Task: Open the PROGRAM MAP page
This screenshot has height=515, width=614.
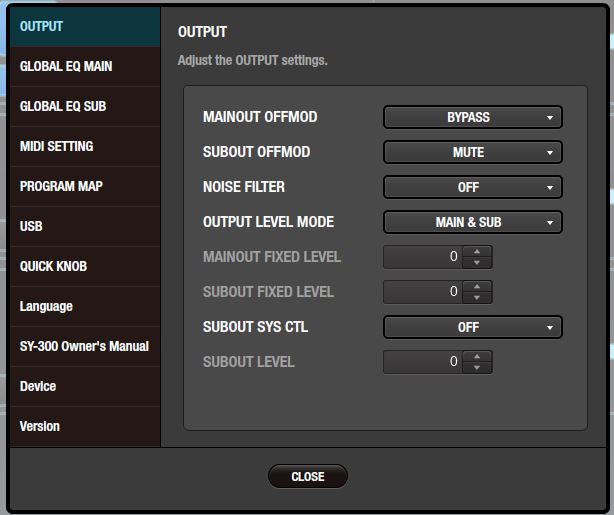Action: (x=85, y=186)
